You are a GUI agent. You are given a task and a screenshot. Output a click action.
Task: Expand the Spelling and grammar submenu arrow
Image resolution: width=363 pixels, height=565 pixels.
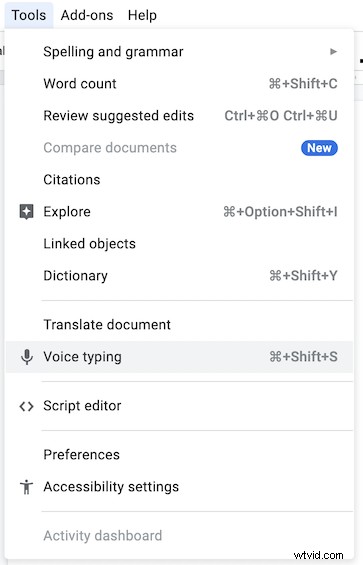point(333,52)
